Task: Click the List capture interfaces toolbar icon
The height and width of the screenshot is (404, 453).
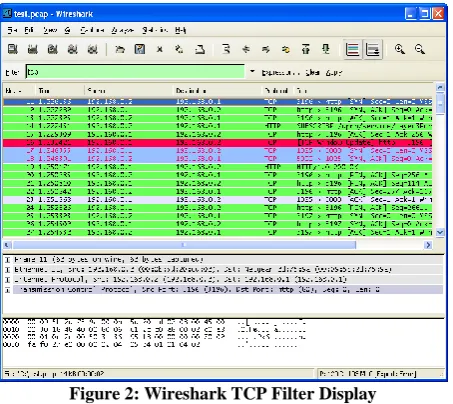Action: 13,49
